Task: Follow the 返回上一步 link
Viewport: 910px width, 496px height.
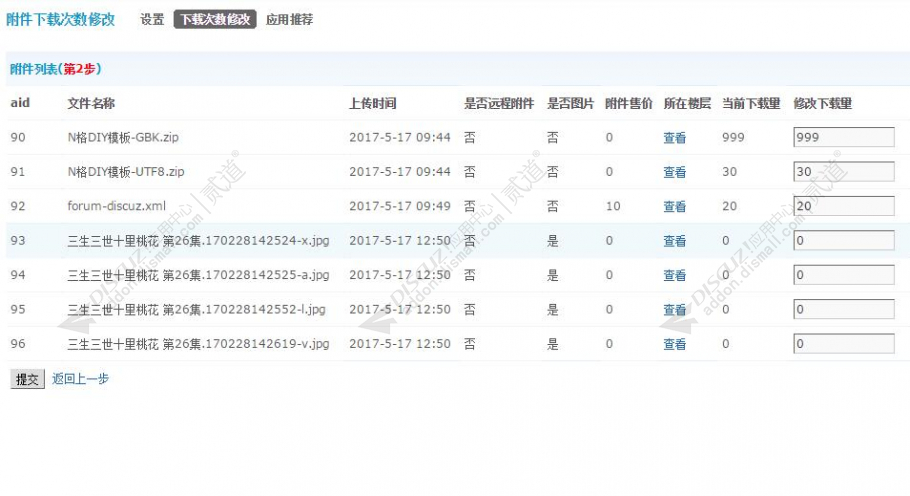Action: point(80,379)
